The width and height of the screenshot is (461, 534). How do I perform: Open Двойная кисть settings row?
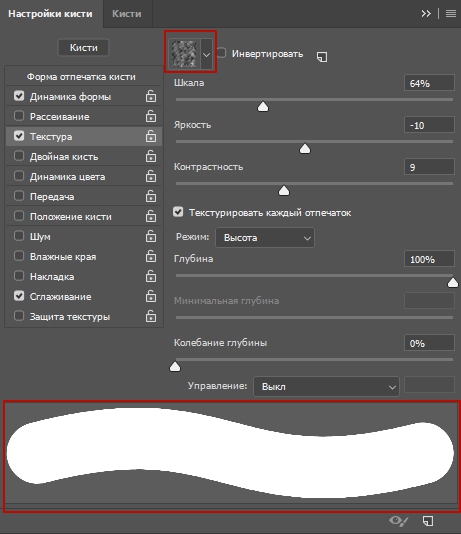tap(84, 157)
